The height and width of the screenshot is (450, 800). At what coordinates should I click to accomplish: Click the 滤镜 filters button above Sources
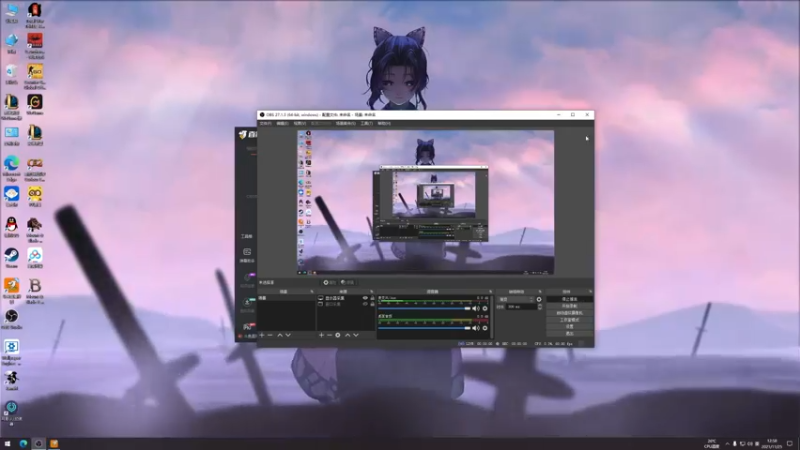(347, 282)
